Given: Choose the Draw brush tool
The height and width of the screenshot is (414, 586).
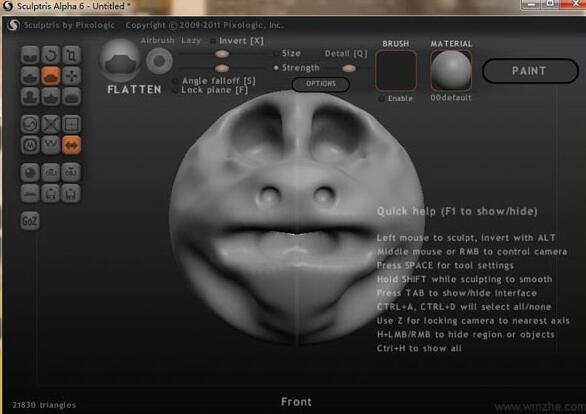Looking at the screenshot, I should pos(30,76).
